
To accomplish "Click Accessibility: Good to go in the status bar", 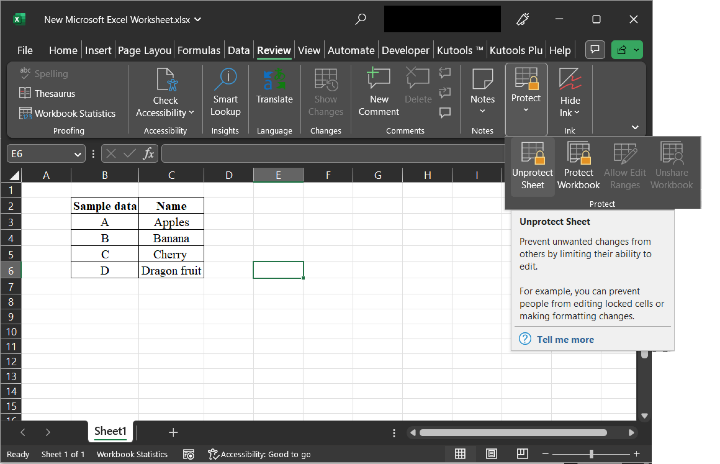I will 259,454.
